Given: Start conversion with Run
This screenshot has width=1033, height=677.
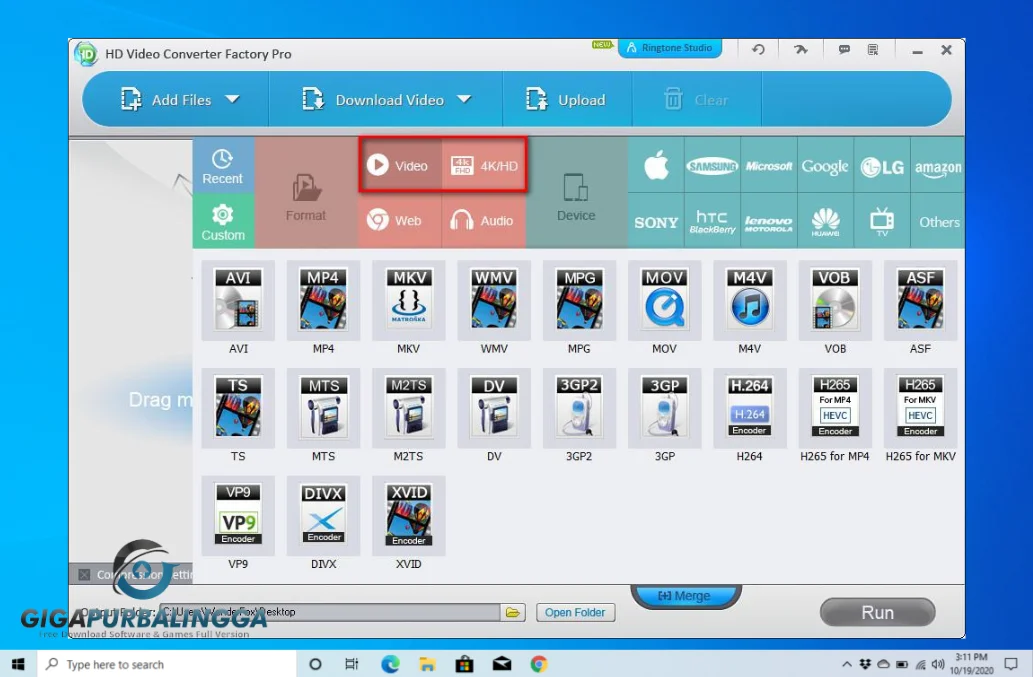Looking at the screenshot, I should coord(878,612).
